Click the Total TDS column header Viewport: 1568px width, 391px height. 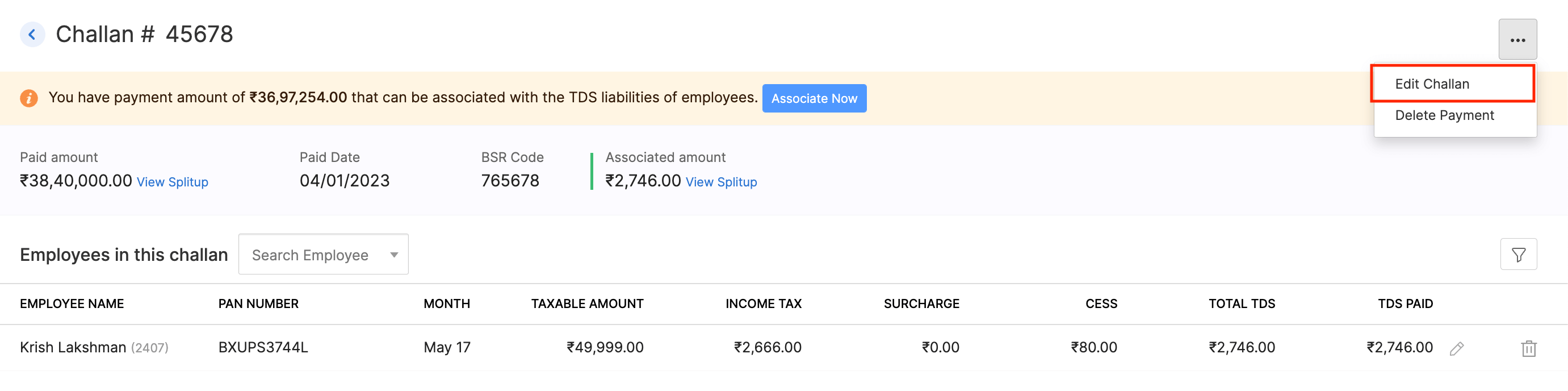coord(1241,304)
